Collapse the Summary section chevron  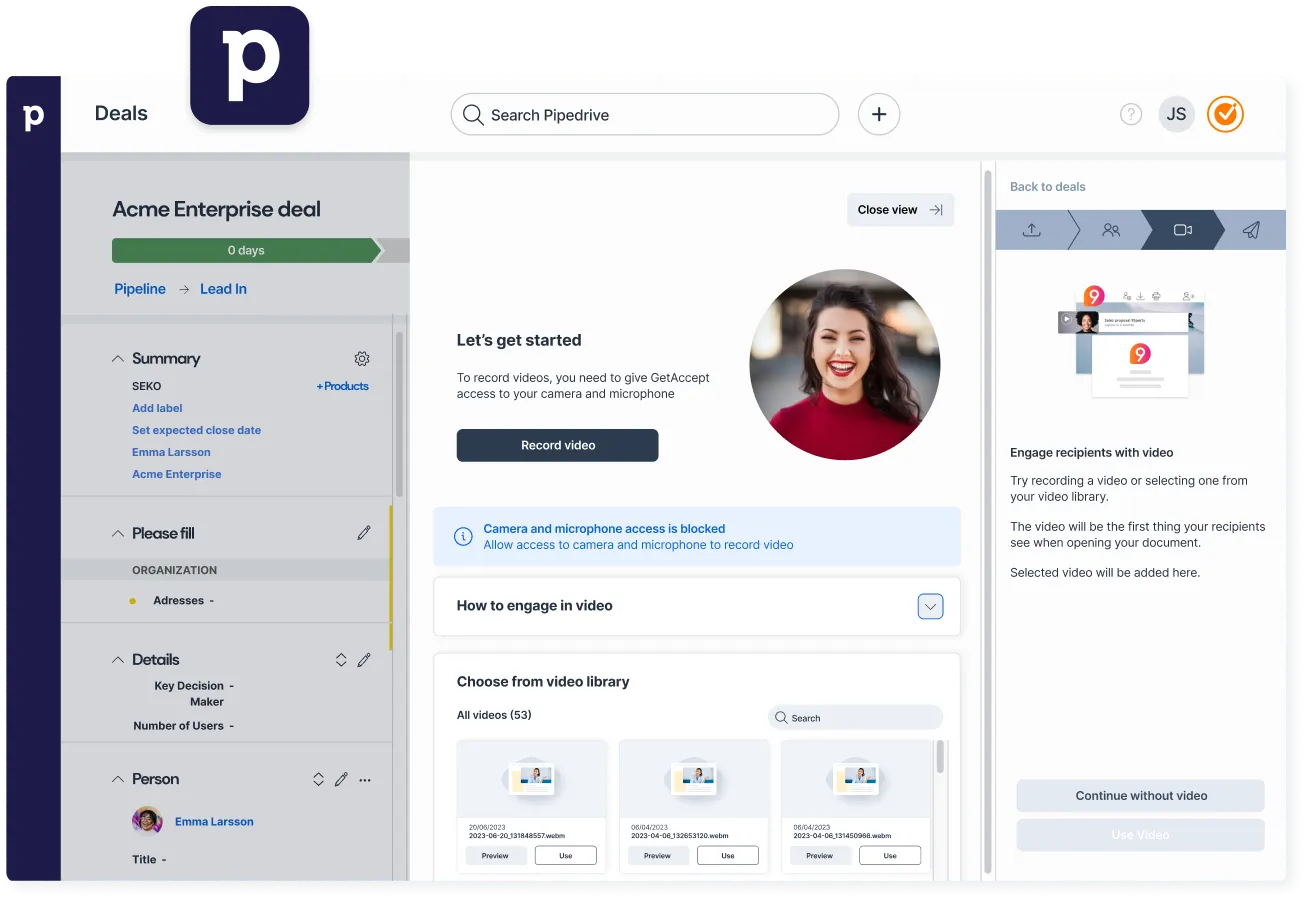click(118, 358)
